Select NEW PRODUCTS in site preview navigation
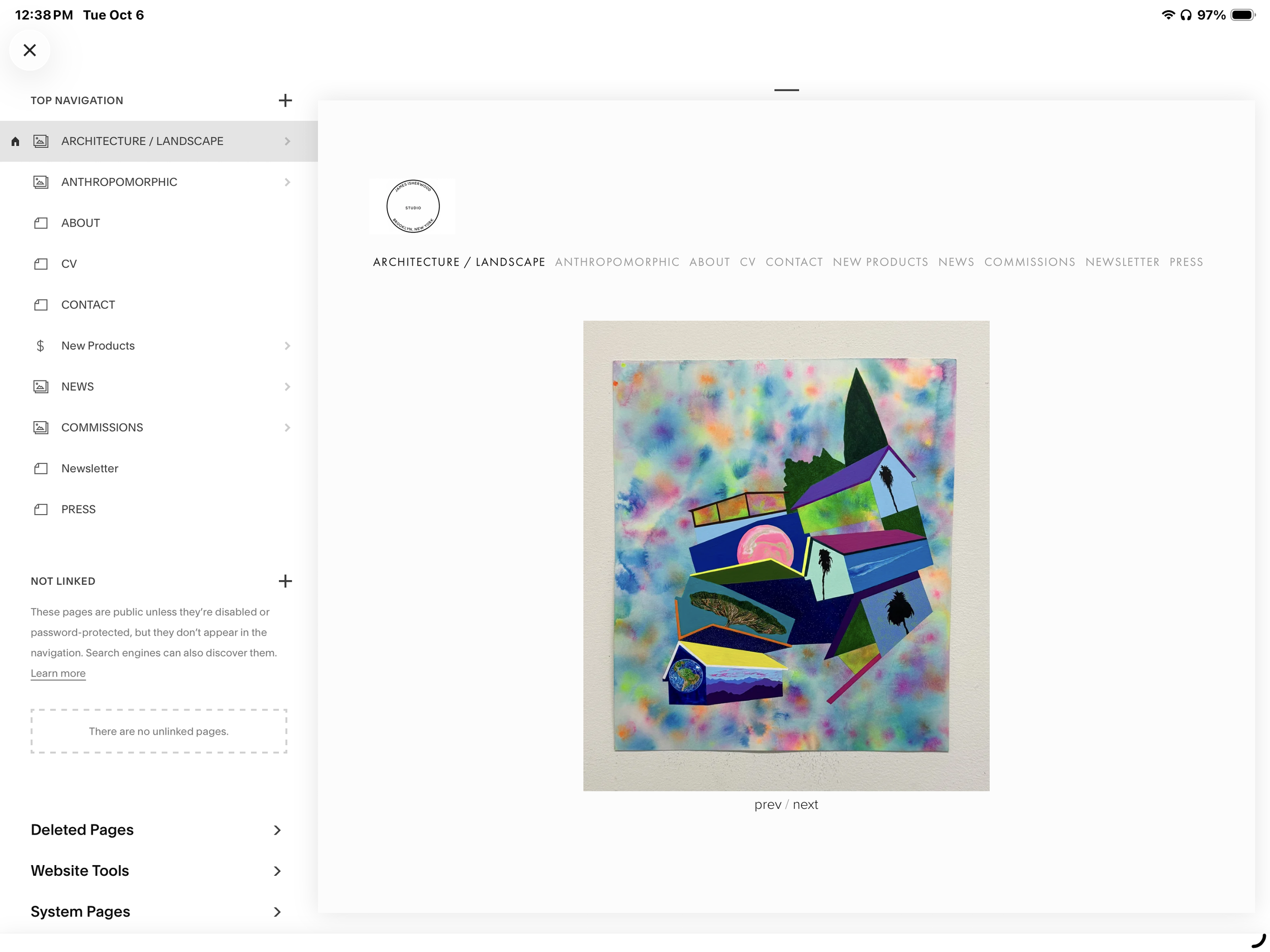 (880, 262)
